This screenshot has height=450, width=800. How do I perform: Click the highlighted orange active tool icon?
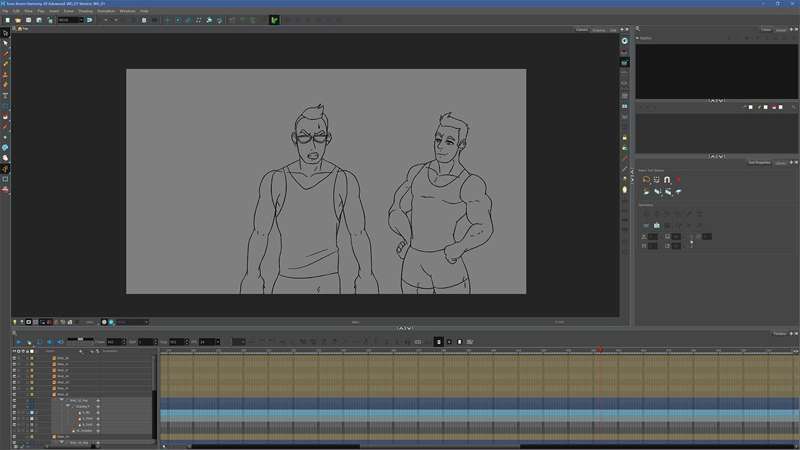point(6,168)
